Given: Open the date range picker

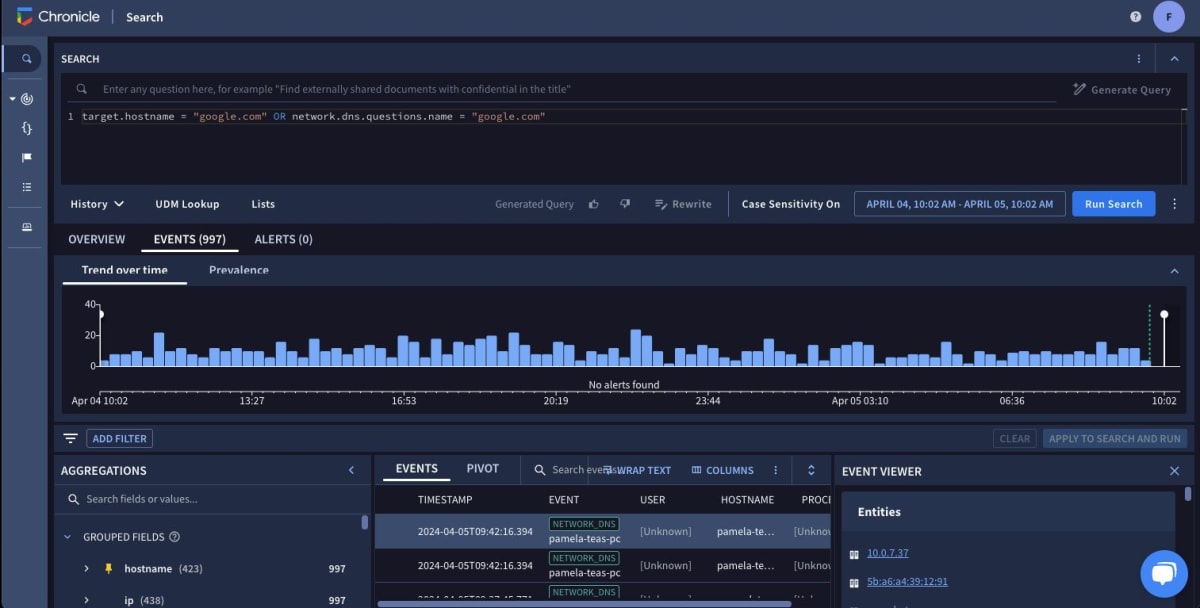Looking at the screenshot, I should point(960,204).
